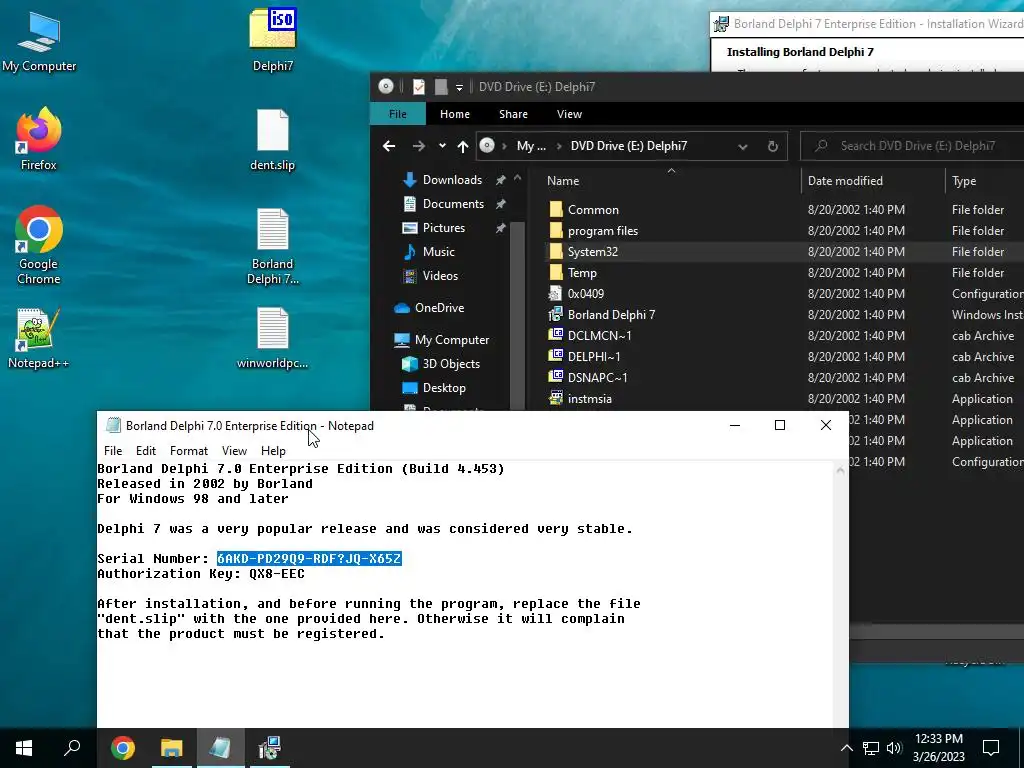
Task: Click the chevron before DVD Drive in address bar
Action: pos(559,146)
